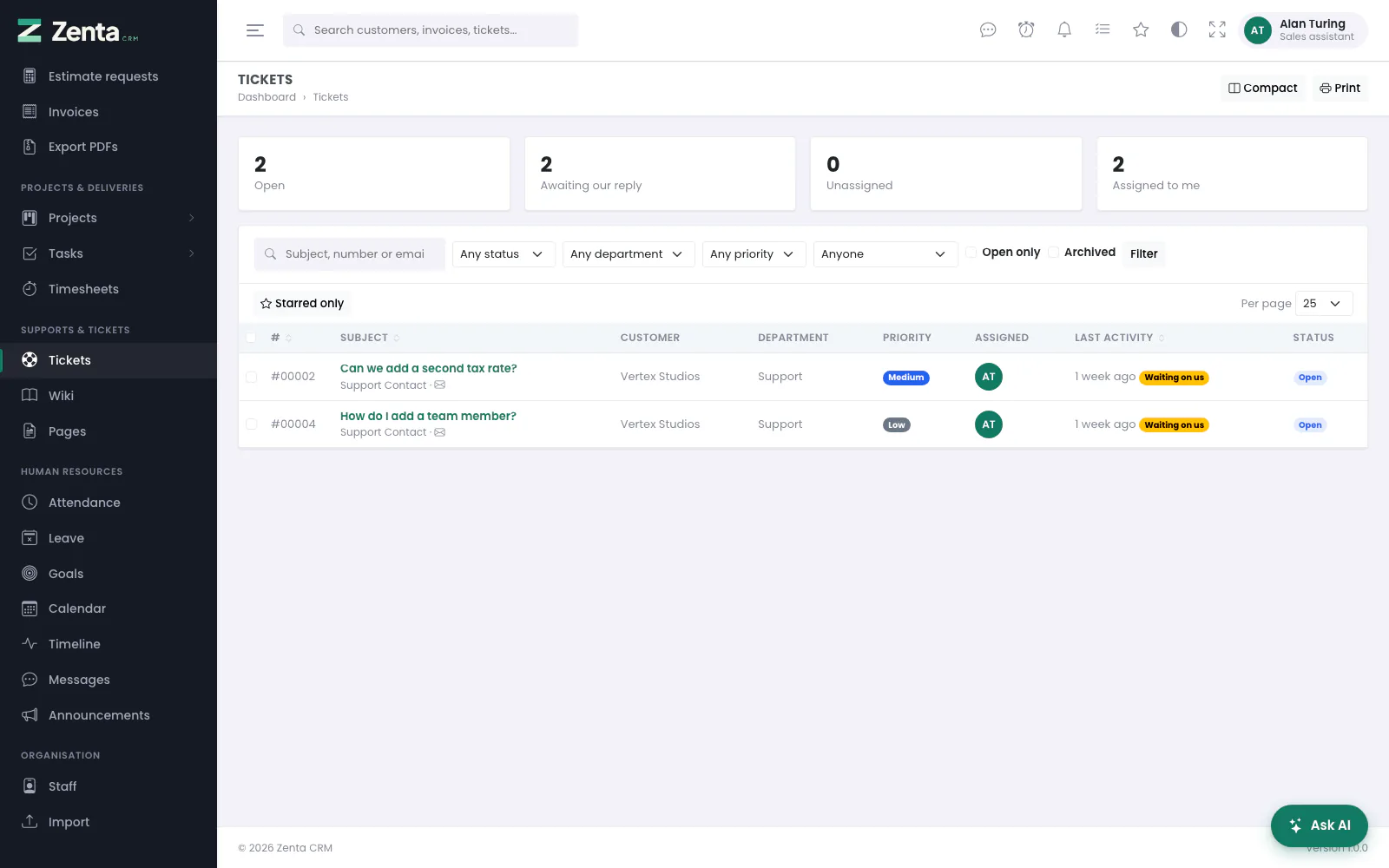Screen dimensions: 1389x868
Task: Open the alarm clock reminders icon
Action: coord(1026,30)
